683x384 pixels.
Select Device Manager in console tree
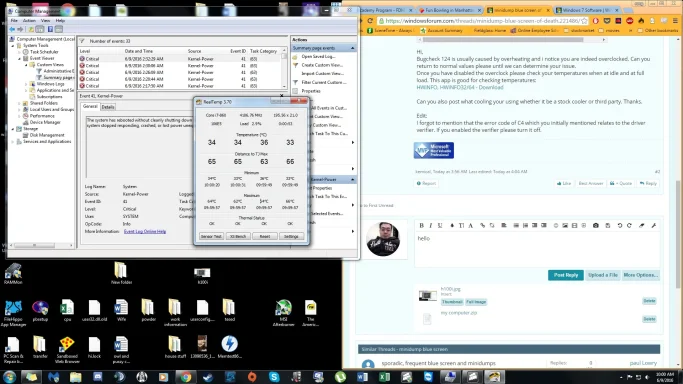click(x=45, y=122)
